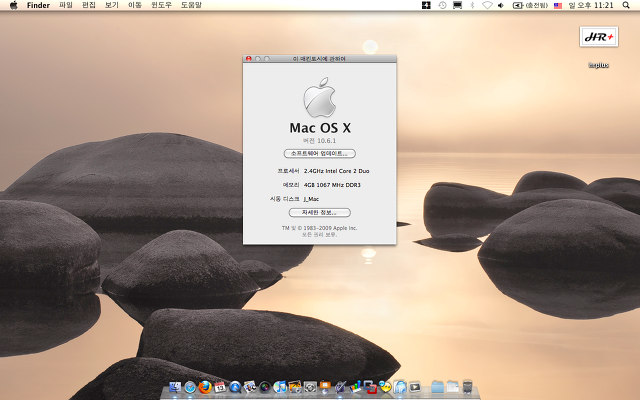Open the blue document stack in Dock
This screenshot has height=400, width=640.
400,387
